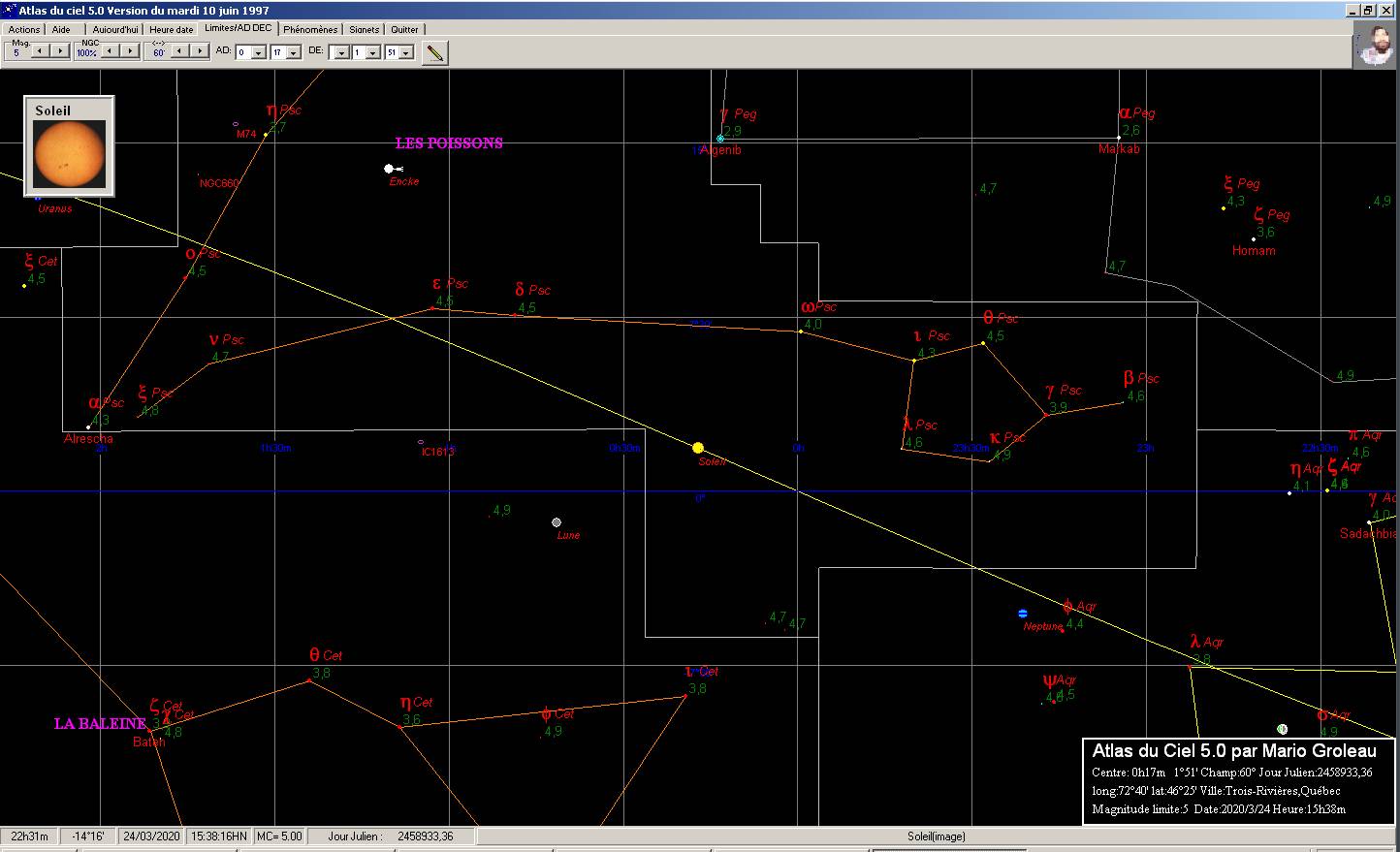This screenshot has width=1400, height=852.
Task: Select the yellow Sun marker on the ecliptic
Action: (x=698, y=448)
